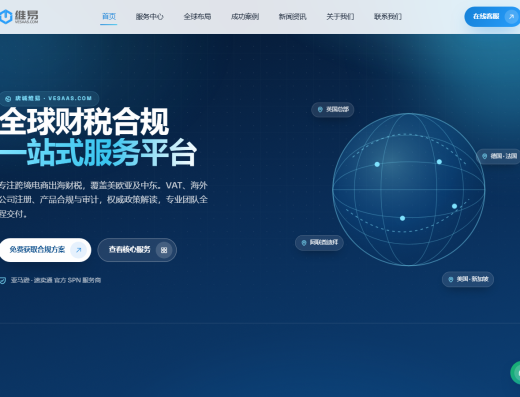Click the 全球财税合规 headline
This screenshot has width=520, height=397.
point(84,122)
